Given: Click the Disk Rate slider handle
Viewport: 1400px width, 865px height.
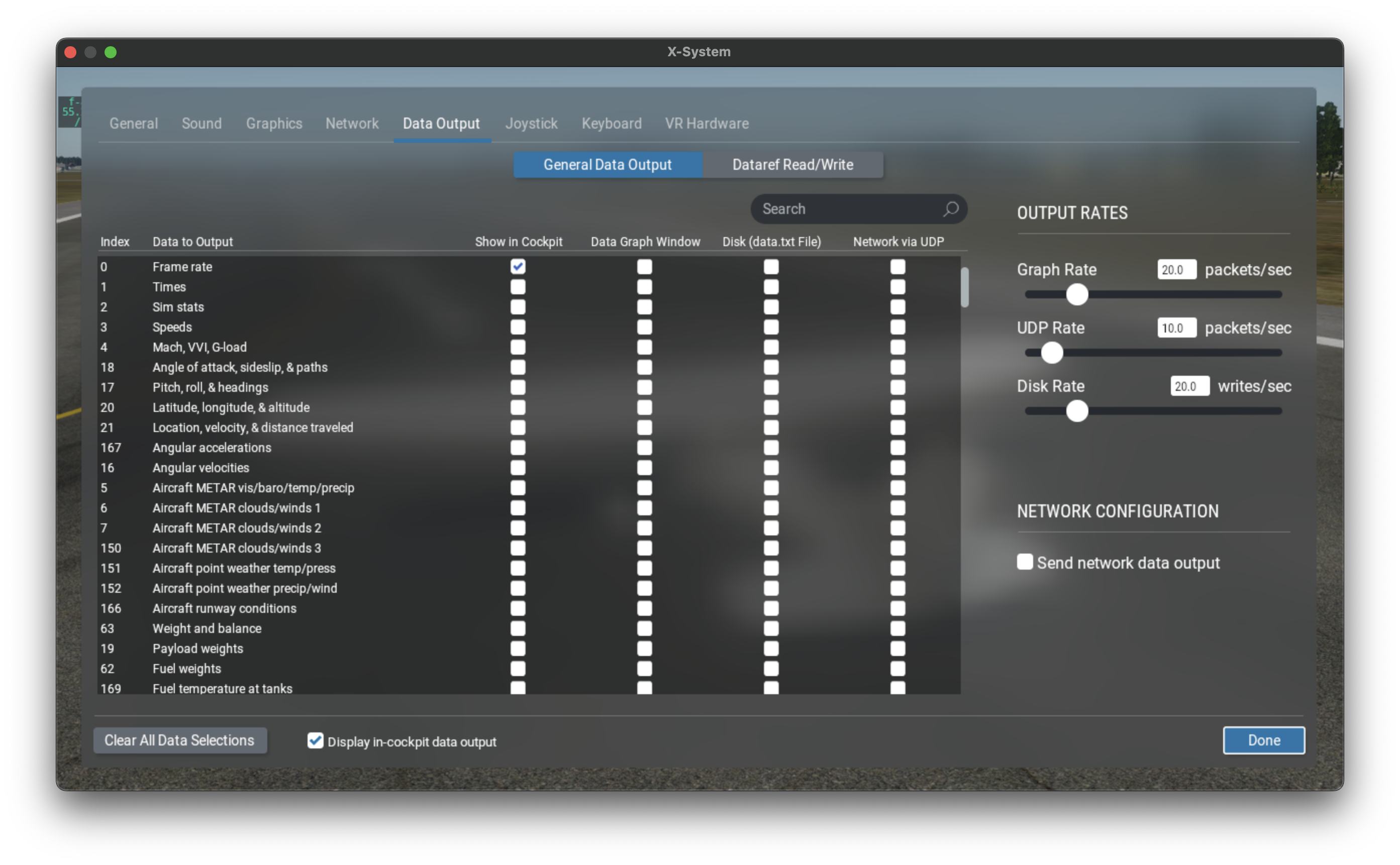Looking at the screenshot, I should point(1077,411).
